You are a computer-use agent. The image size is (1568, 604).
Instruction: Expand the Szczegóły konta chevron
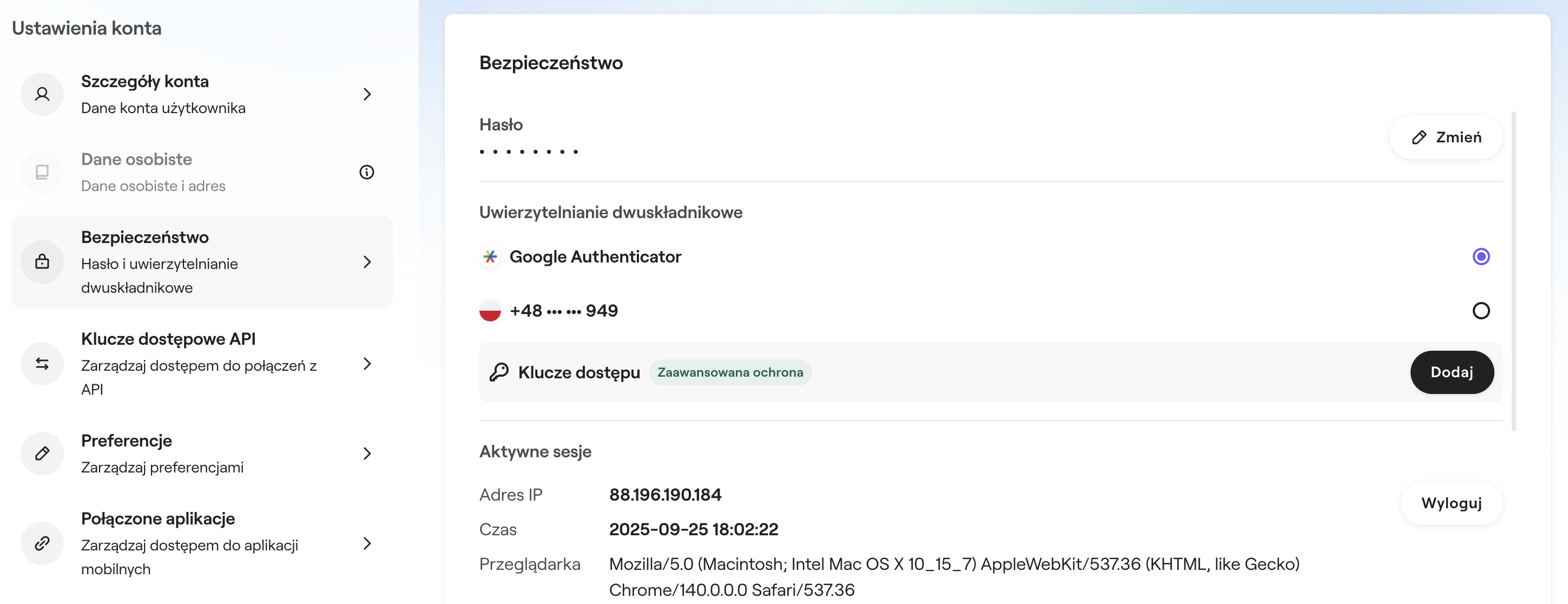tap(367, 94)
